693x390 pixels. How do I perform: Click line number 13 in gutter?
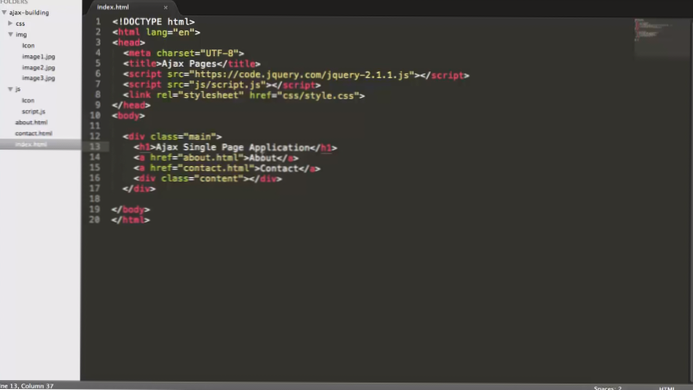tap(95, 146)
